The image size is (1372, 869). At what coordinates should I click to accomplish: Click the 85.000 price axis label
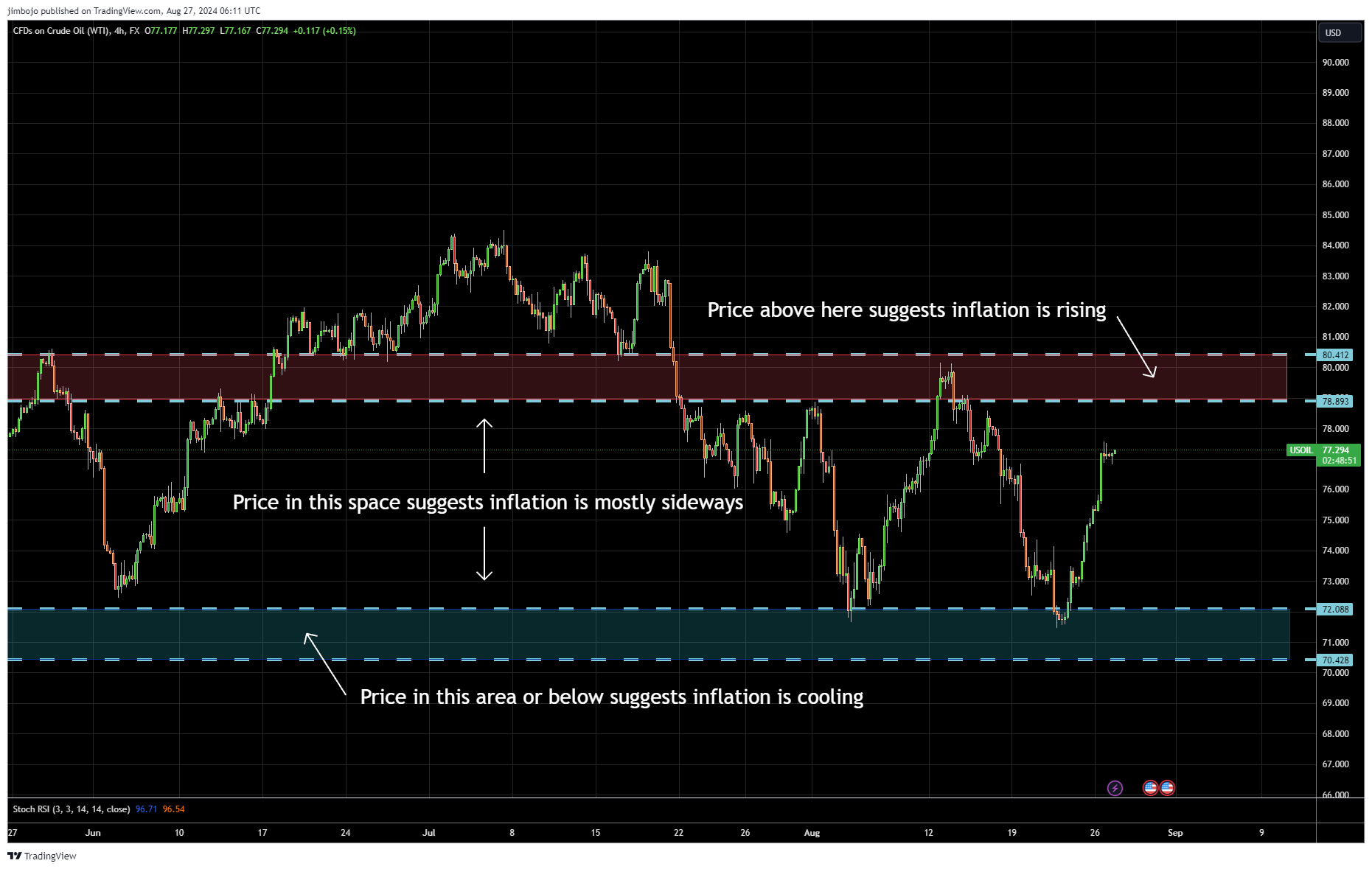pos(1335,215)
